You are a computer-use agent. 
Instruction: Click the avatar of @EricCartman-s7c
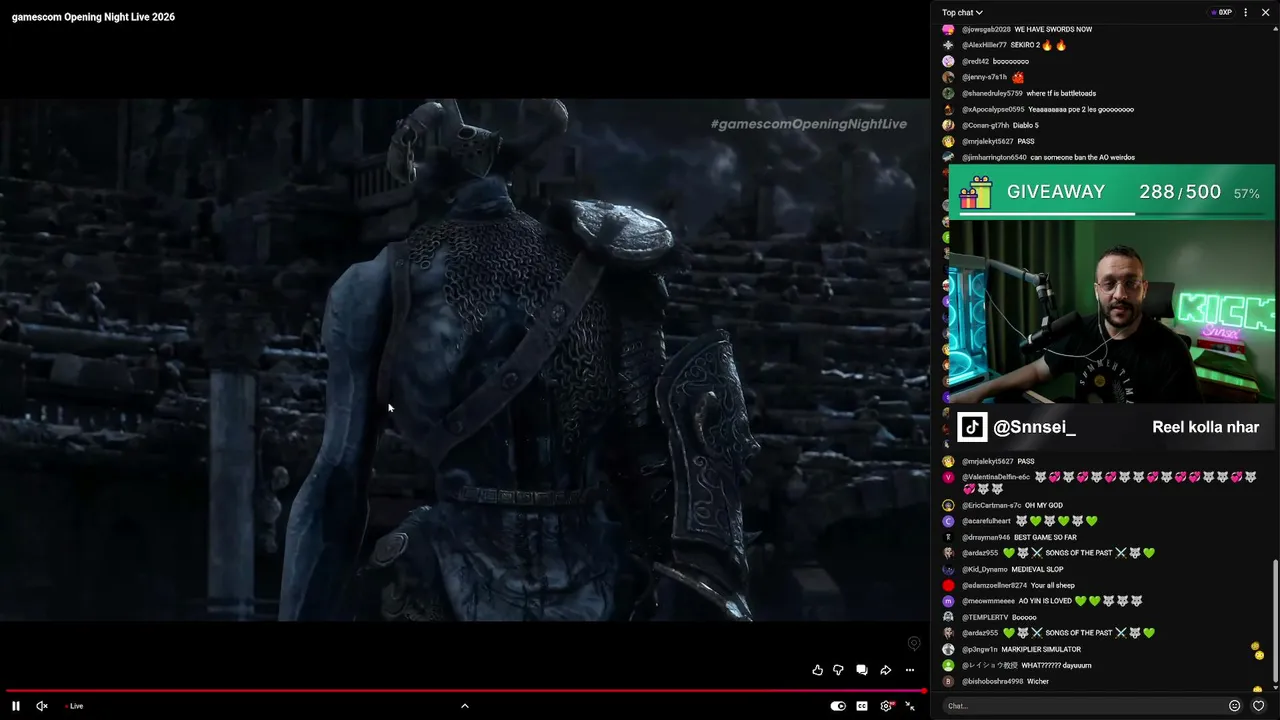pos(948,505)
